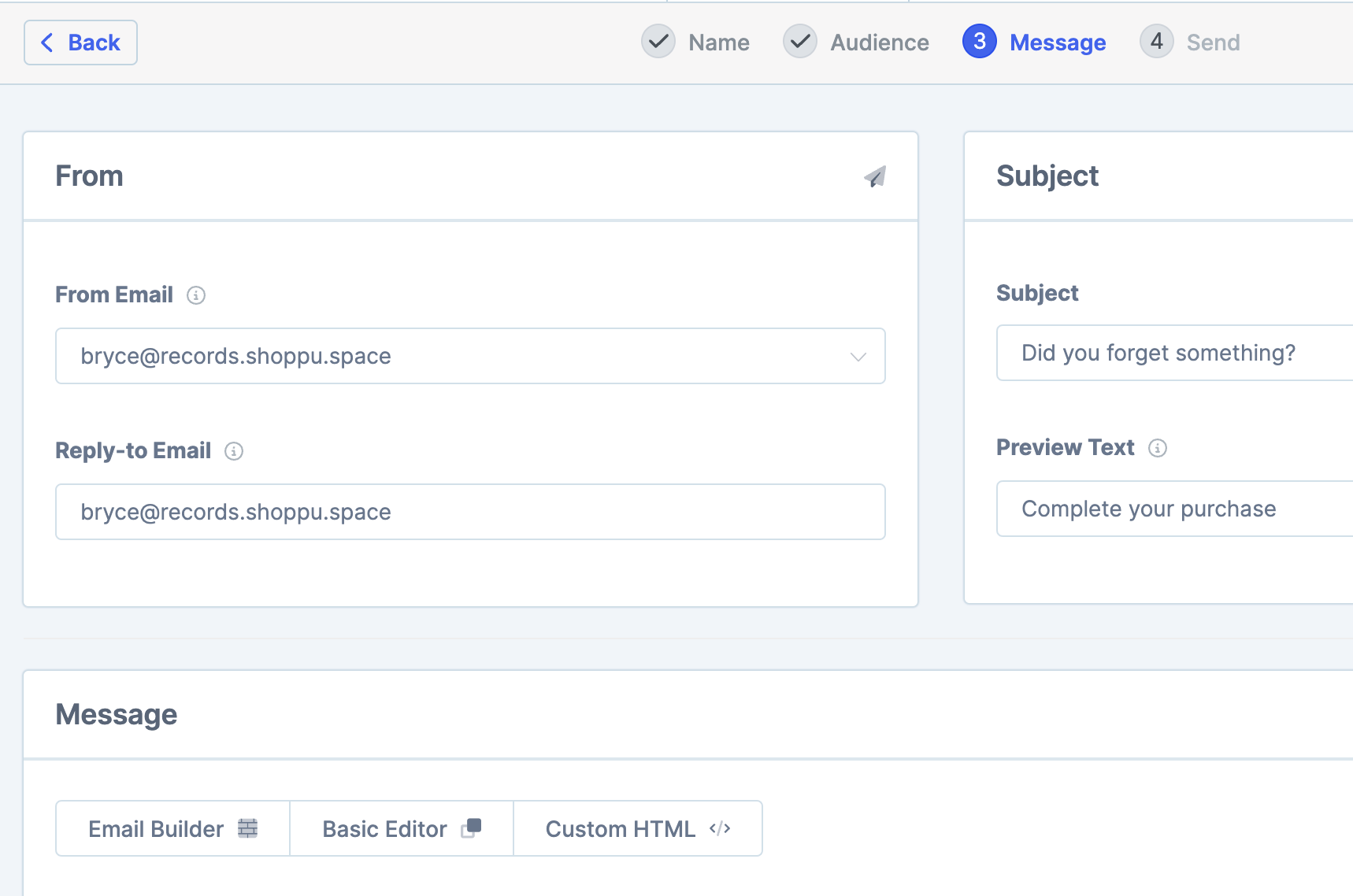Viewport: 1353px width, 896px height.
Task: Expand From Email list via chevron arrow
Action: [858, 357]
